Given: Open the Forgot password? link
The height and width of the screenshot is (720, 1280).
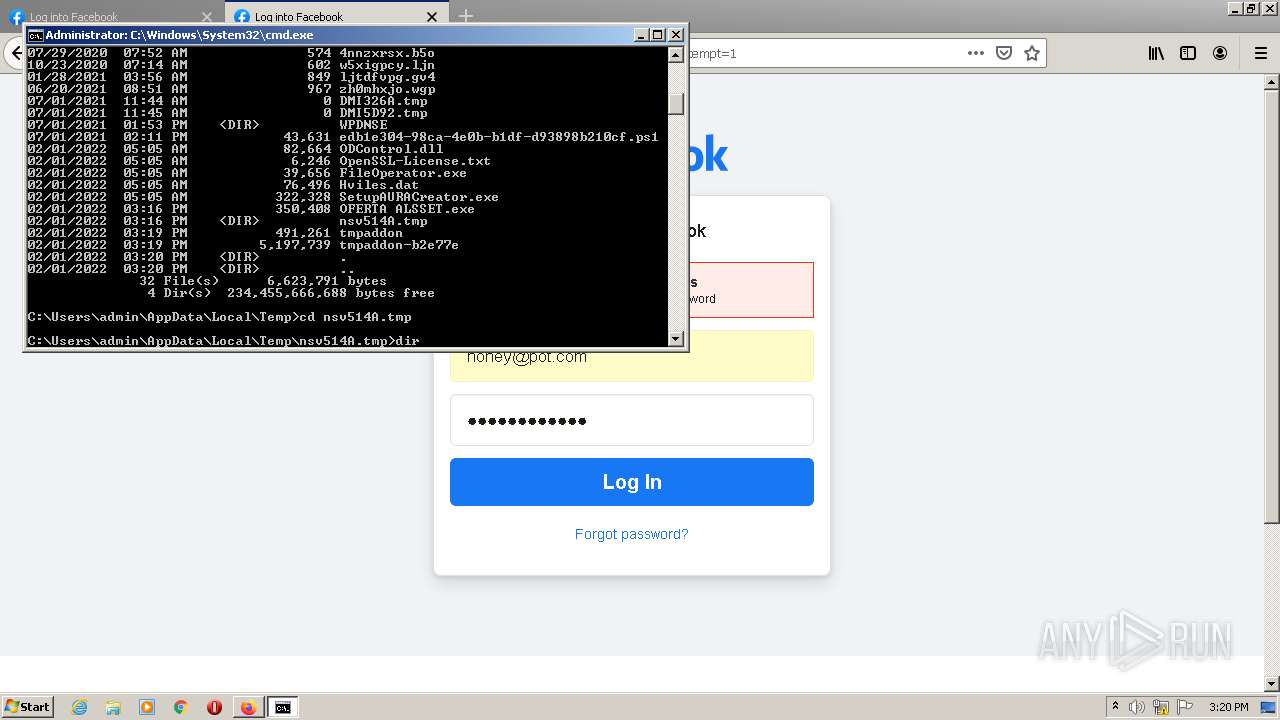Looking at the screenshot, I should point(632,534).
